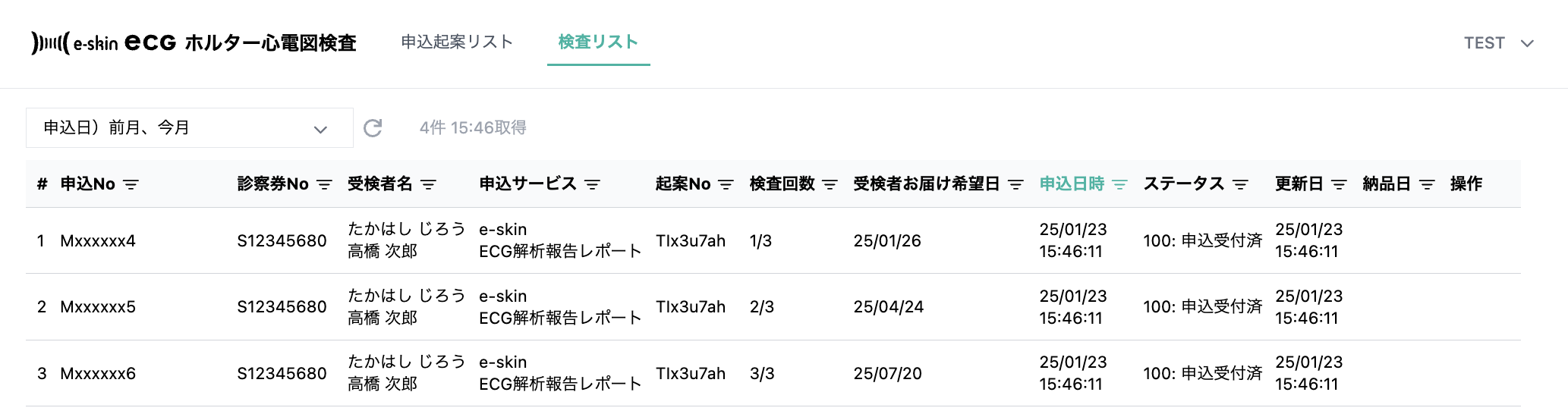The height and width of the screenshot is (411, 1568).
Task: Click the 検査回数 filter icon
Action: 830,184
